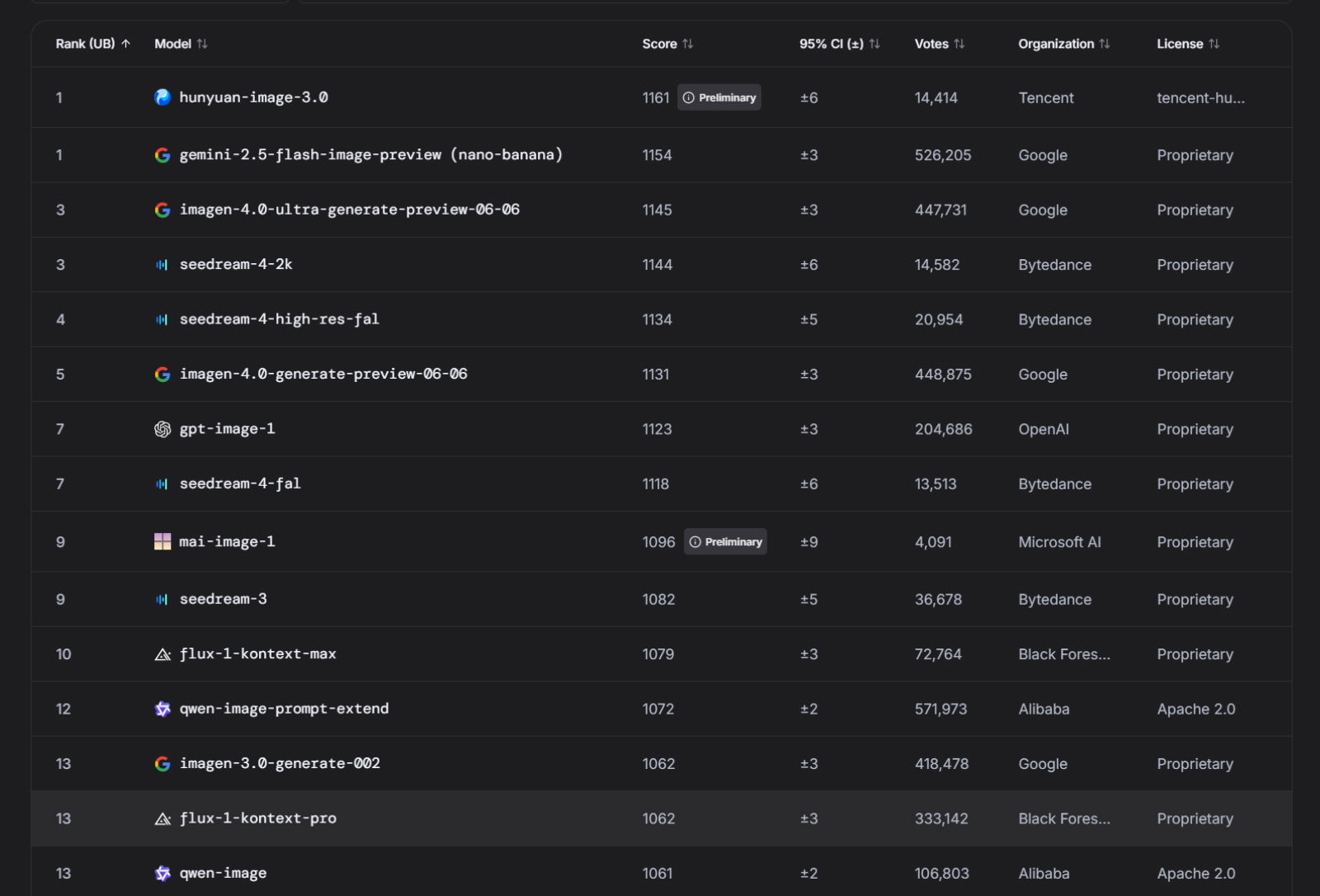Toggle sort order on the Votes column

tap(939, 44)
